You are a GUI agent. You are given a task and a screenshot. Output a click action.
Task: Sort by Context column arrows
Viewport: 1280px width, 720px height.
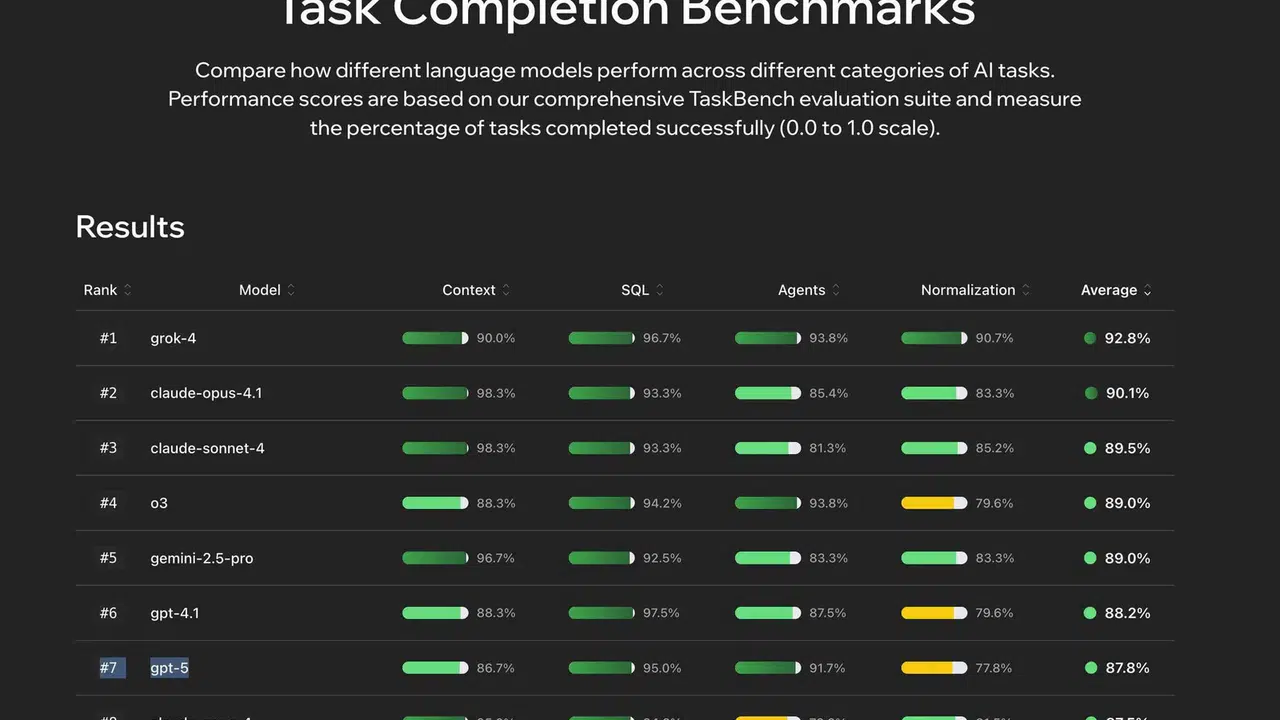(x=506, y=290)
